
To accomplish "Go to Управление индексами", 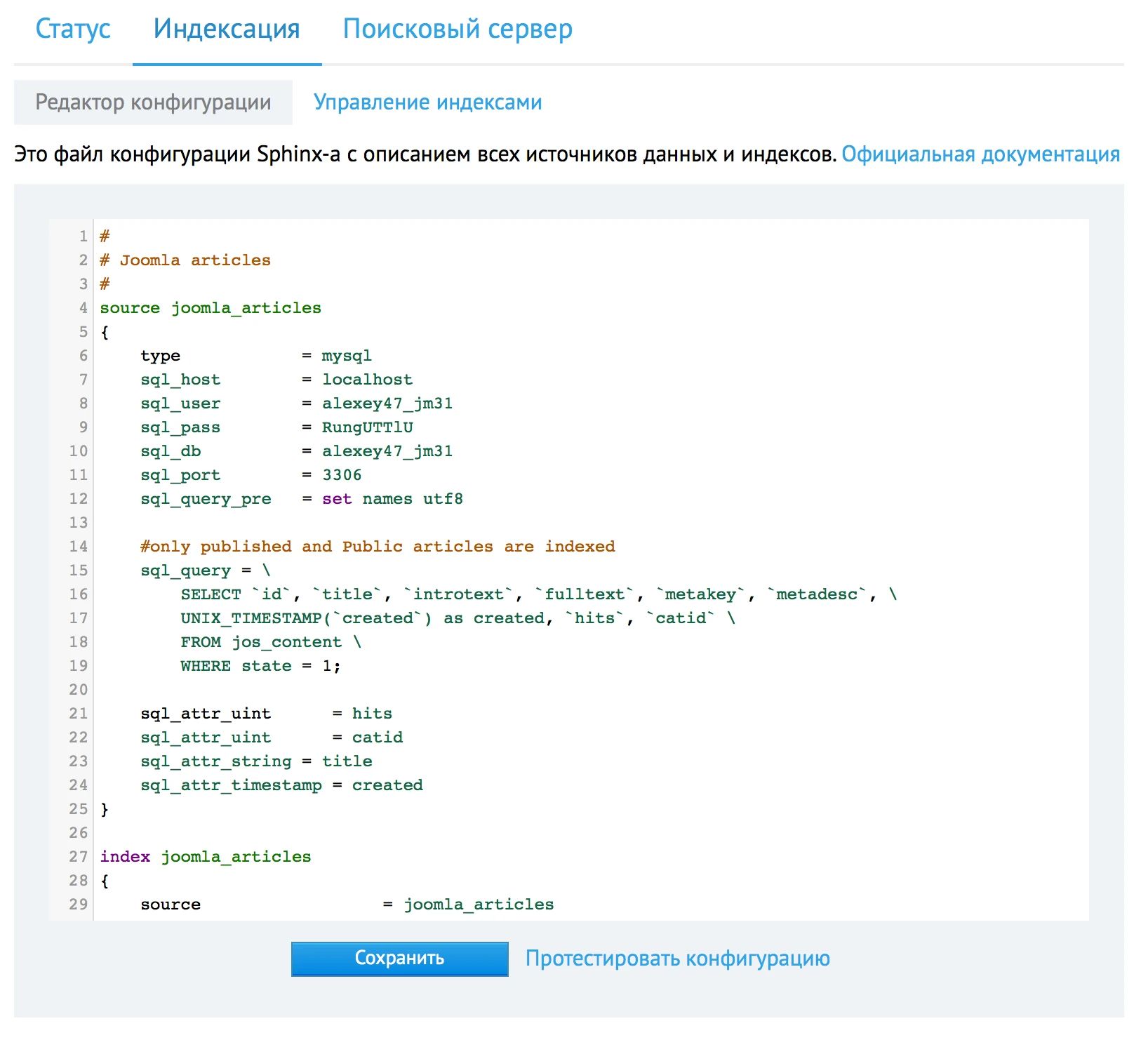I will (x=427, y=102).
